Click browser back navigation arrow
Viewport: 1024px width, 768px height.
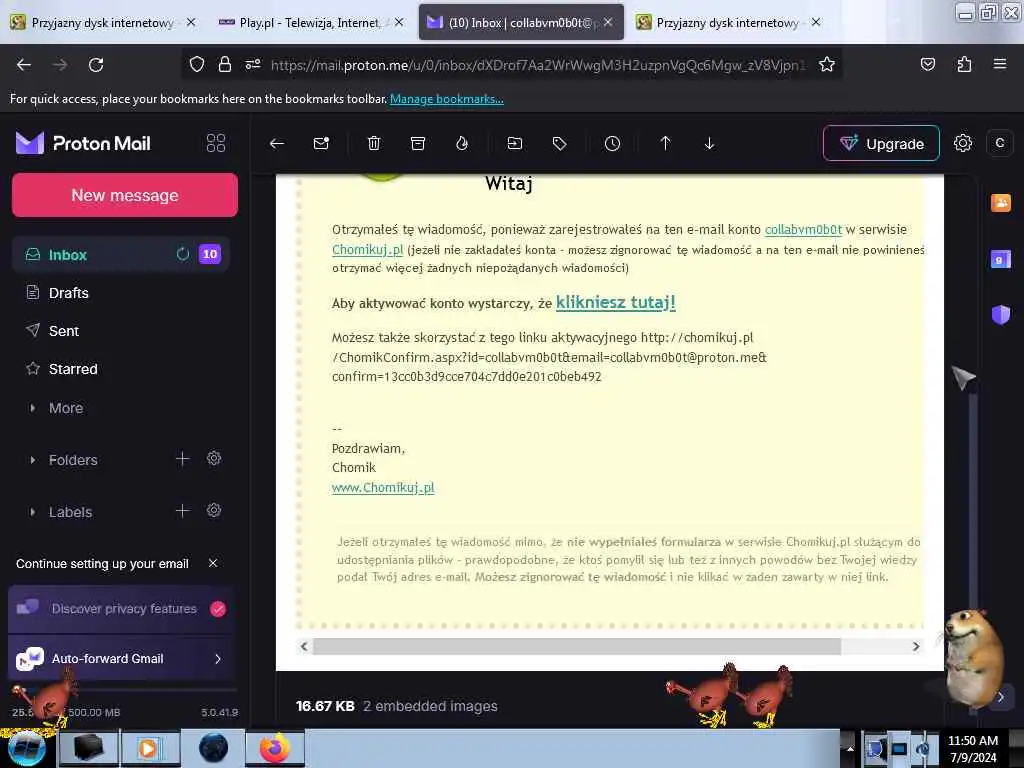point(24,65)
